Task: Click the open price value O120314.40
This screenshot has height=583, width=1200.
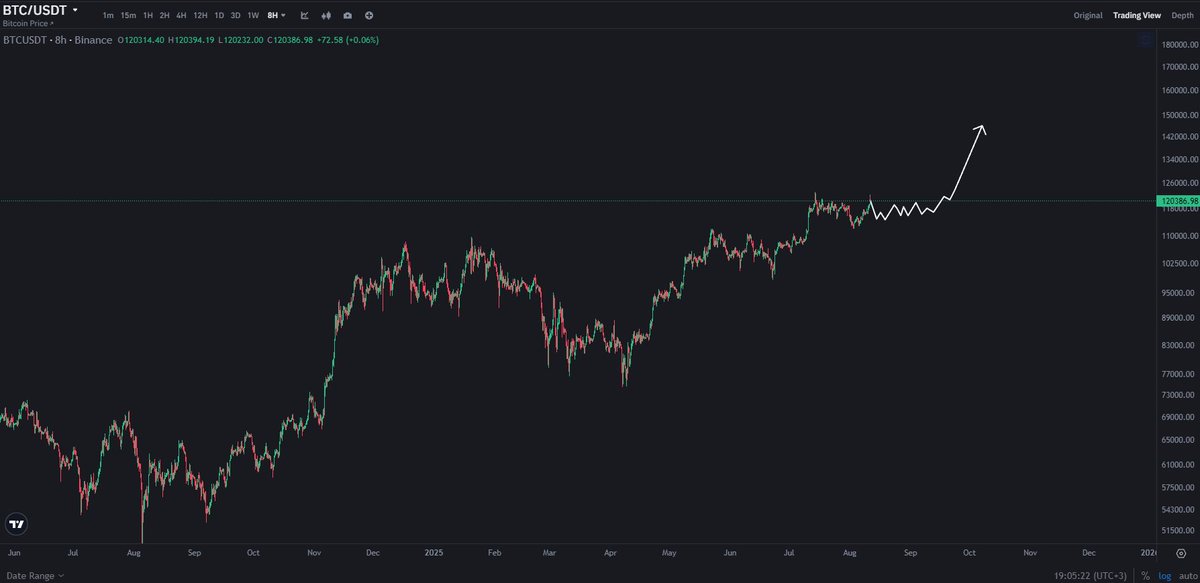Action: click(141, 40)
